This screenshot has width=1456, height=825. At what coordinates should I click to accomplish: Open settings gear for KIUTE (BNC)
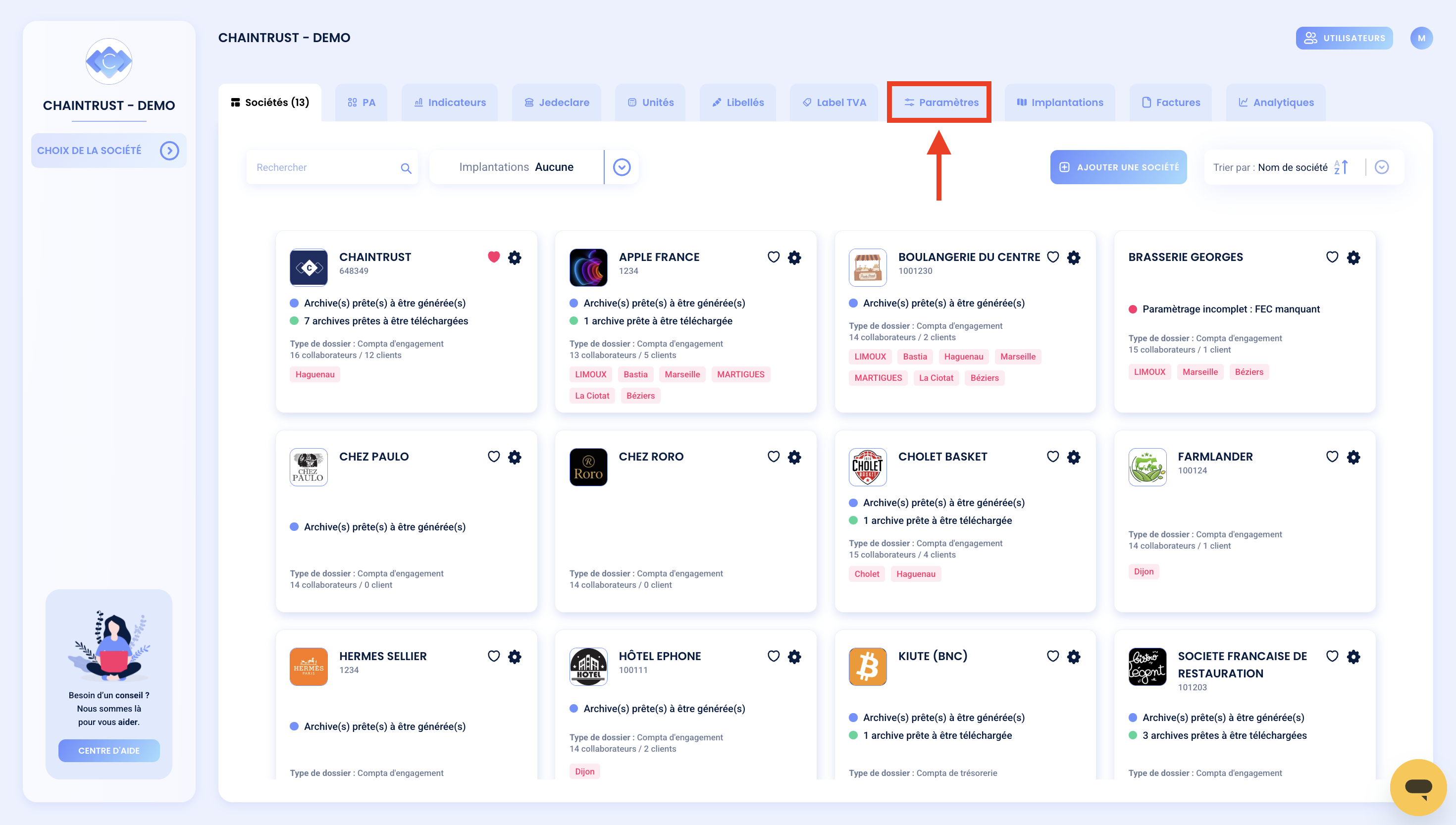(1074, 656)
